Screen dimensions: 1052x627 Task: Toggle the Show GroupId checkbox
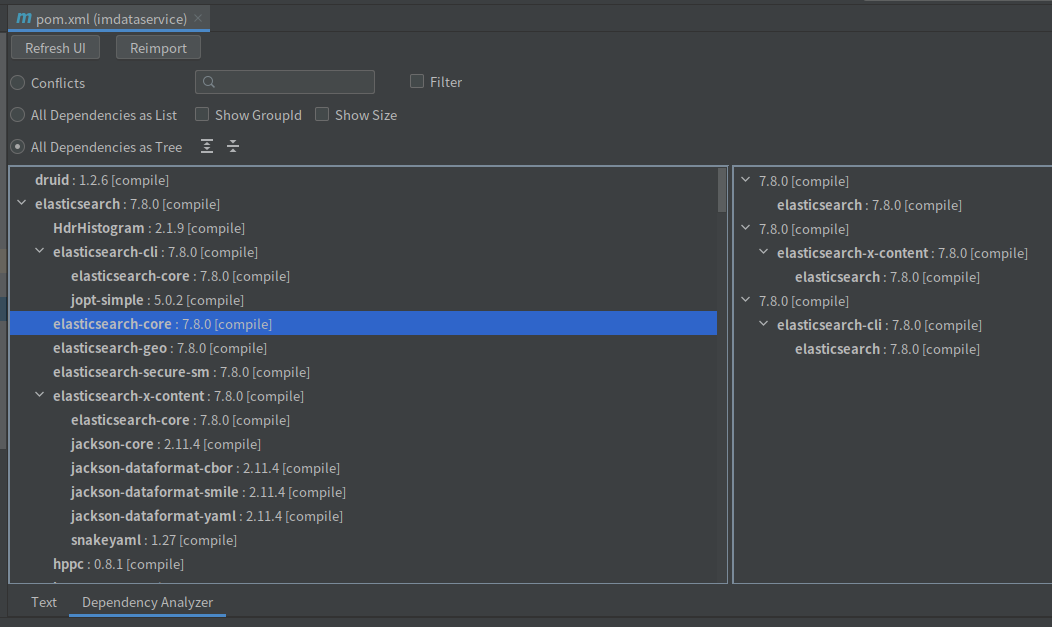tap(202, 114)
